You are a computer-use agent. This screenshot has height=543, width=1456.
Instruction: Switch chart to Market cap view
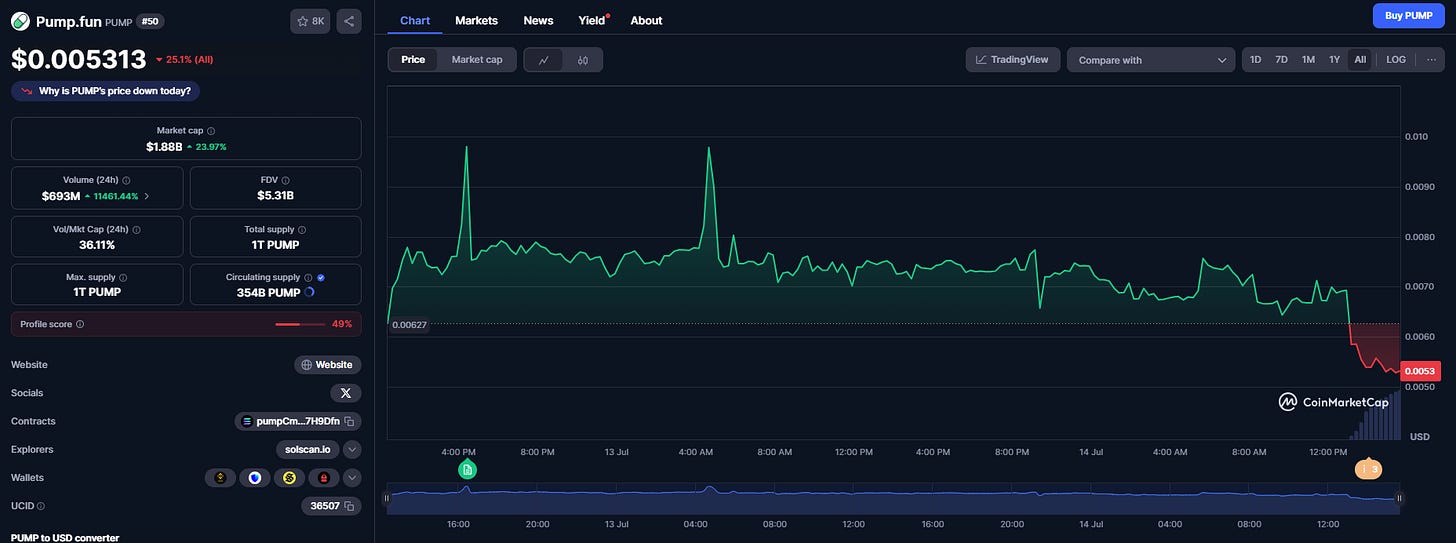click(477, 60)
